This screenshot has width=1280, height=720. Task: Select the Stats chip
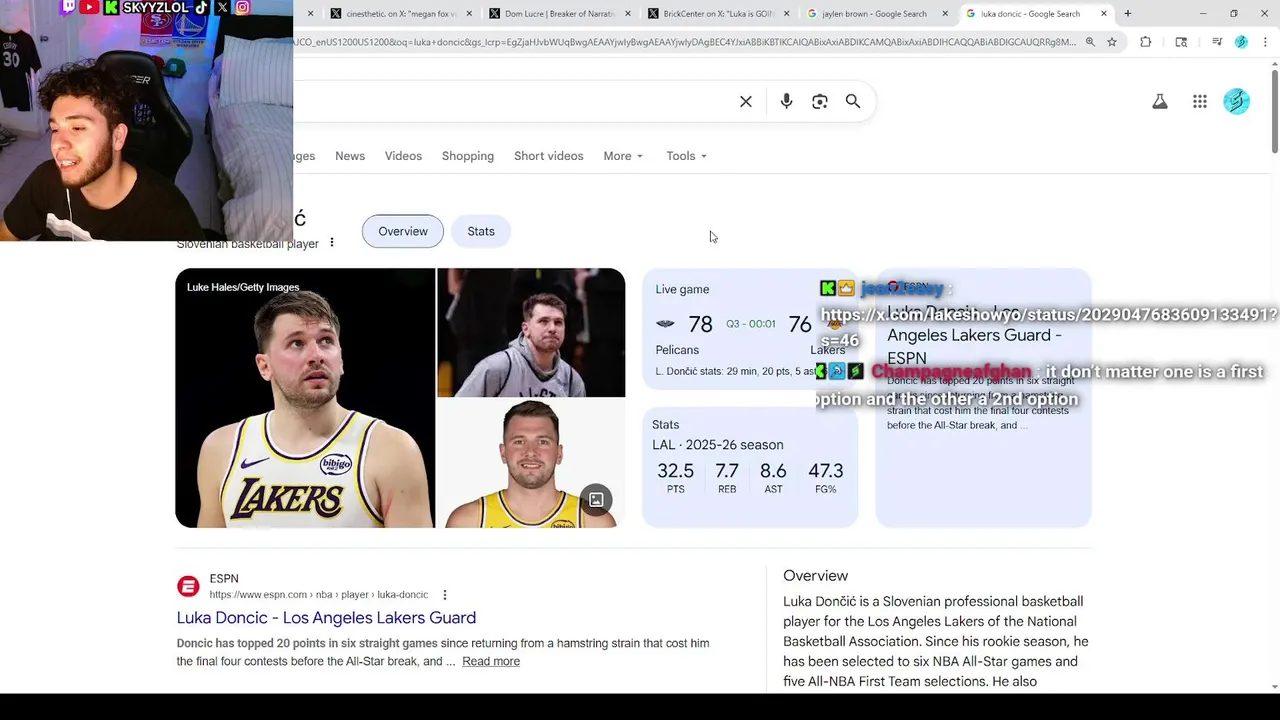pos(481,231)
